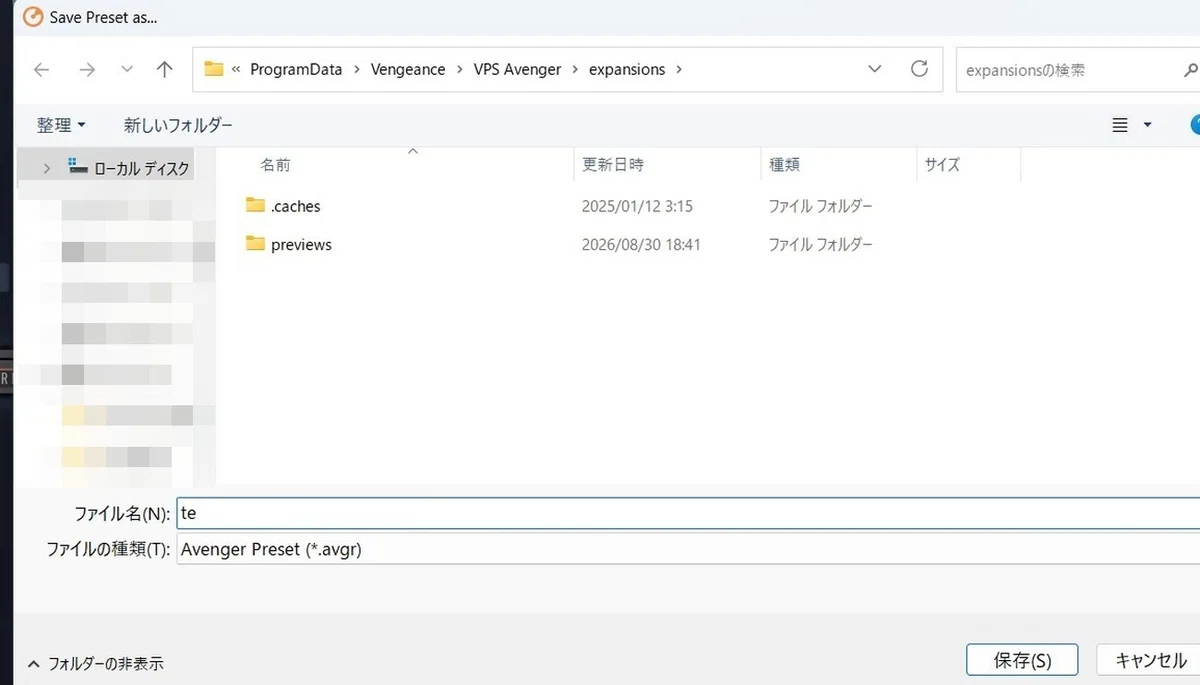This screenshot has width=1200, height=685.
Task: Sort by 名前 column header
Action: 275,165
